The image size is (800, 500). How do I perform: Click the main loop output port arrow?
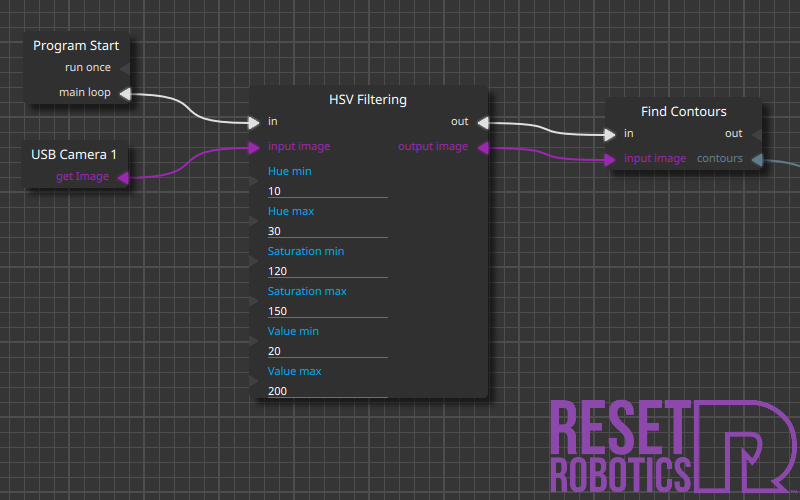[125, 93]
